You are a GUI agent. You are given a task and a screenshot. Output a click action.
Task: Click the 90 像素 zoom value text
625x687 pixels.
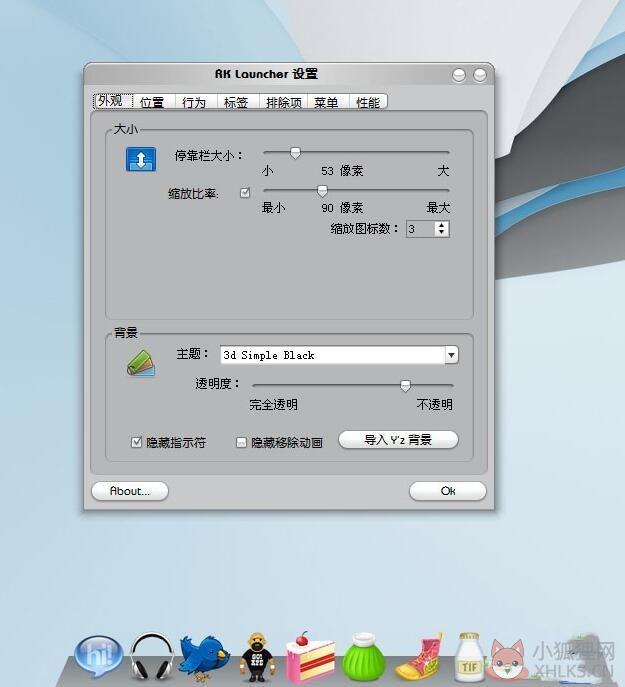click(342, 208)
